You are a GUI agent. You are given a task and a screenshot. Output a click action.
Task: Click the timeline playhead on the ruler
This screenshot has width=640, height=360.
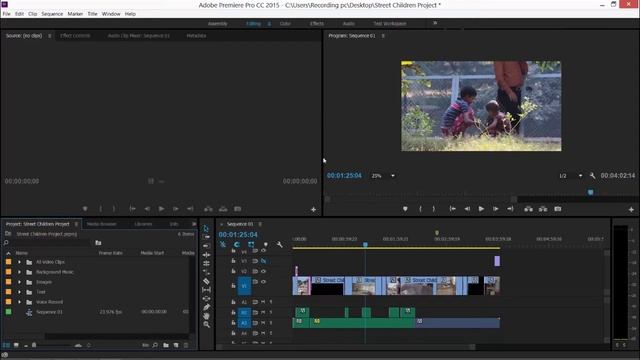365,244
